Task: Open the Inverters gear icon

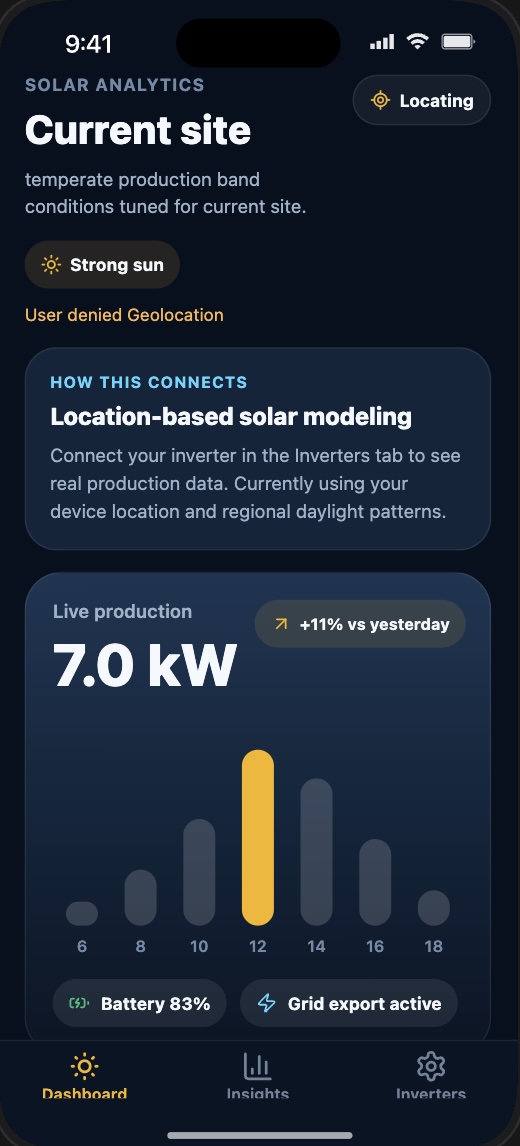Action: pyautogui.click(x=431, y=1067)
